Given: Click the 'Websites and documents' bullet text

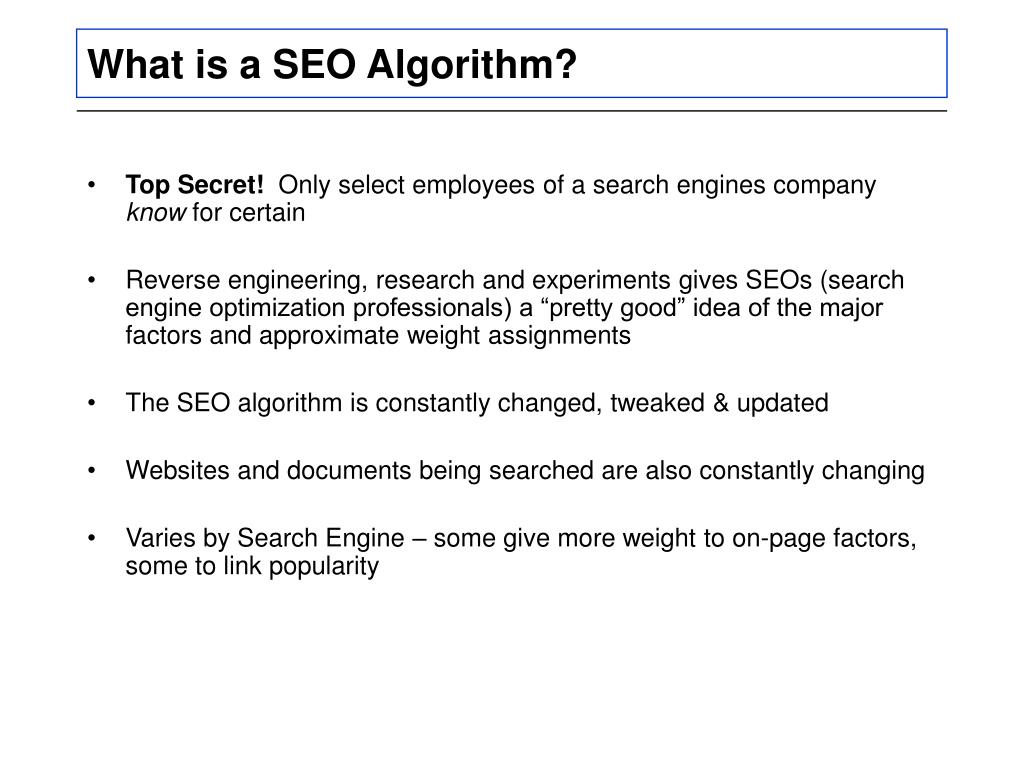Looking at the screenshot, I should tap(525, 471).
